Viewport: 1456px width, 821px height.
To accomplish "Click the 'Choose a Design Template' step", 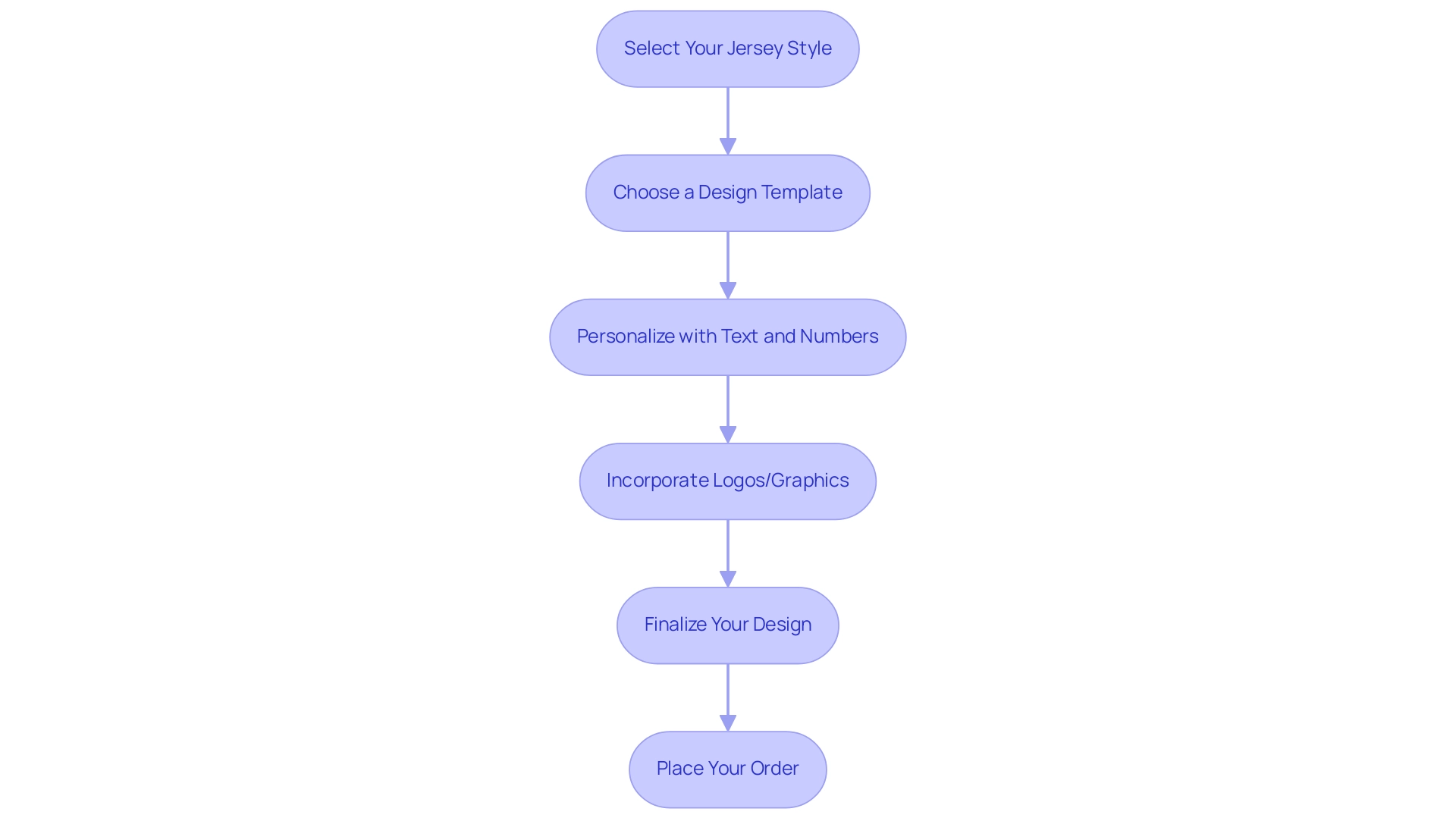I will [x=727, y=192].
